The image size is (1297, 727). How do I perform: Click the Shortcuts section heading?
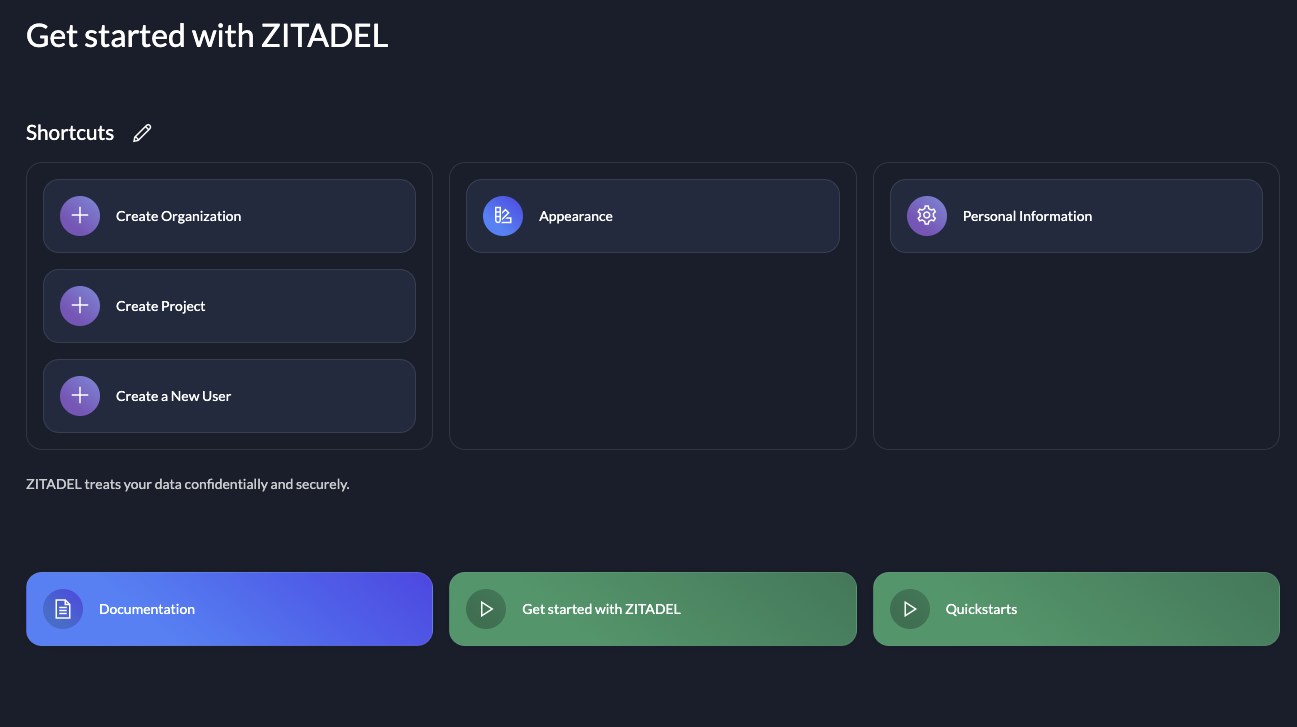[69, 132]
